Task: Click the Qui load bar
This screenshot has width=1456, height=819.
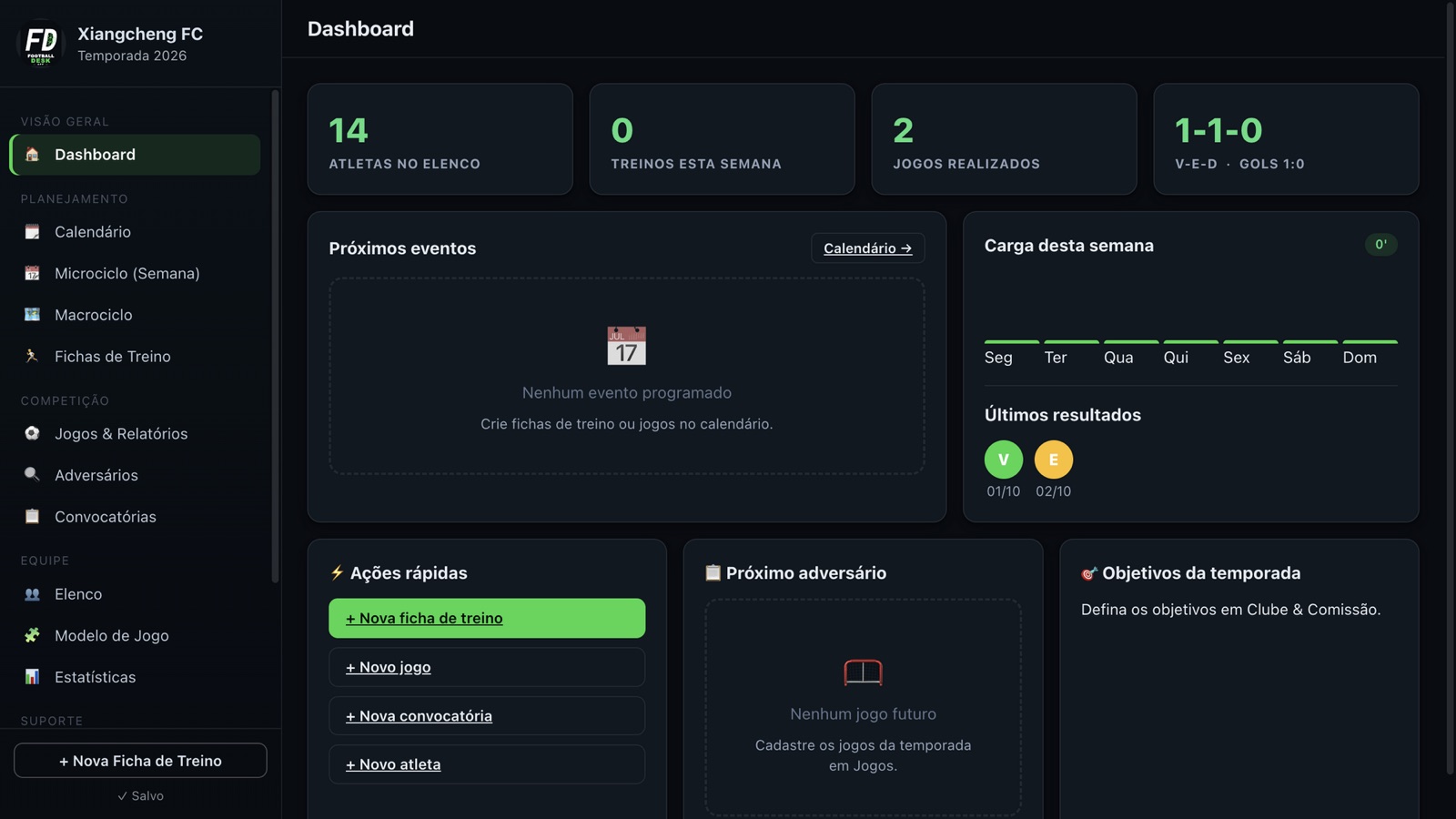Action: point(1190,342)
